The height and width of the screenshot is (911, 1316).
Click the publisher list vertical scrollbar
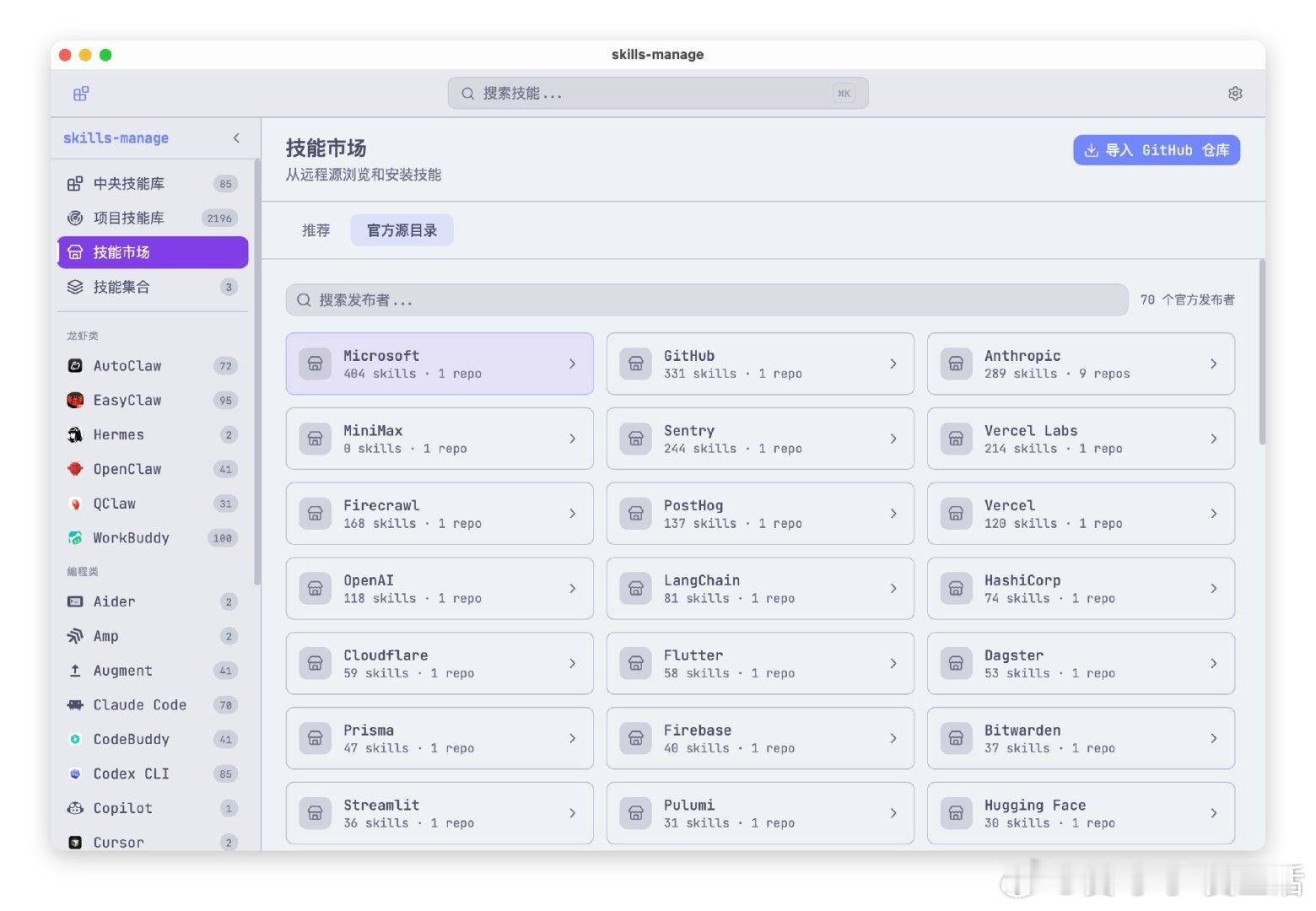pos(1262,352)
